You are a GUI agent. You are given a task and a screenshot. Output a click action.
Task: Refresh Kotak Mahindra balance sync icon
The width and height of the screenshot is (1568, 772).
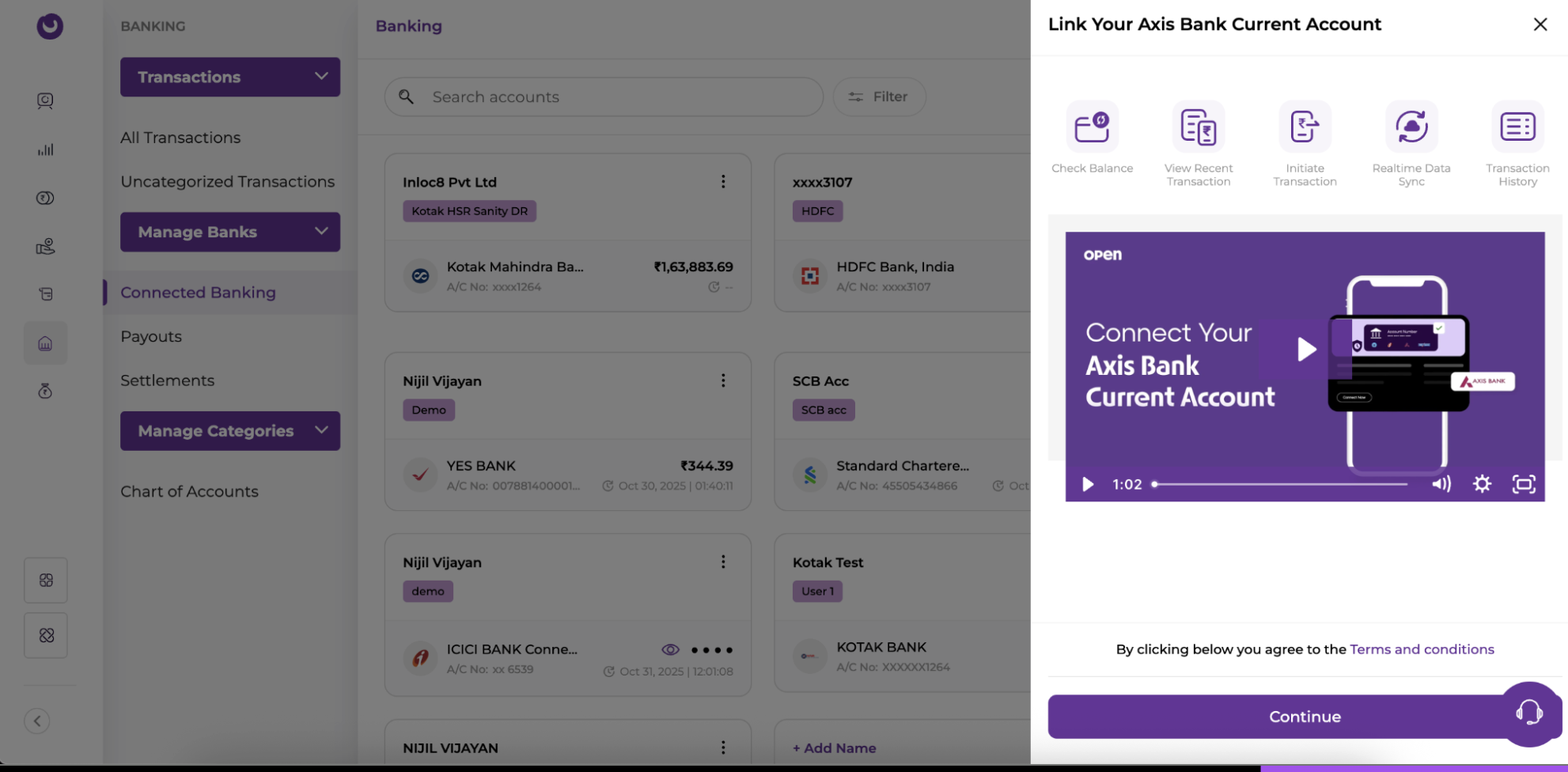714,287
